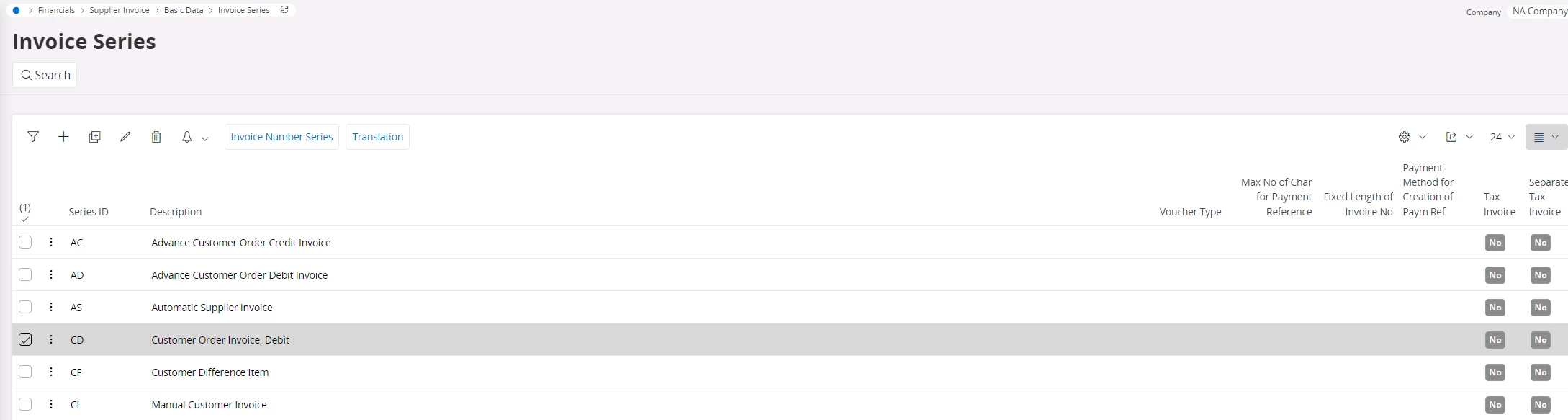Delete selected row with trash icon
This screenshot has height=420, width=1568.
156,137
